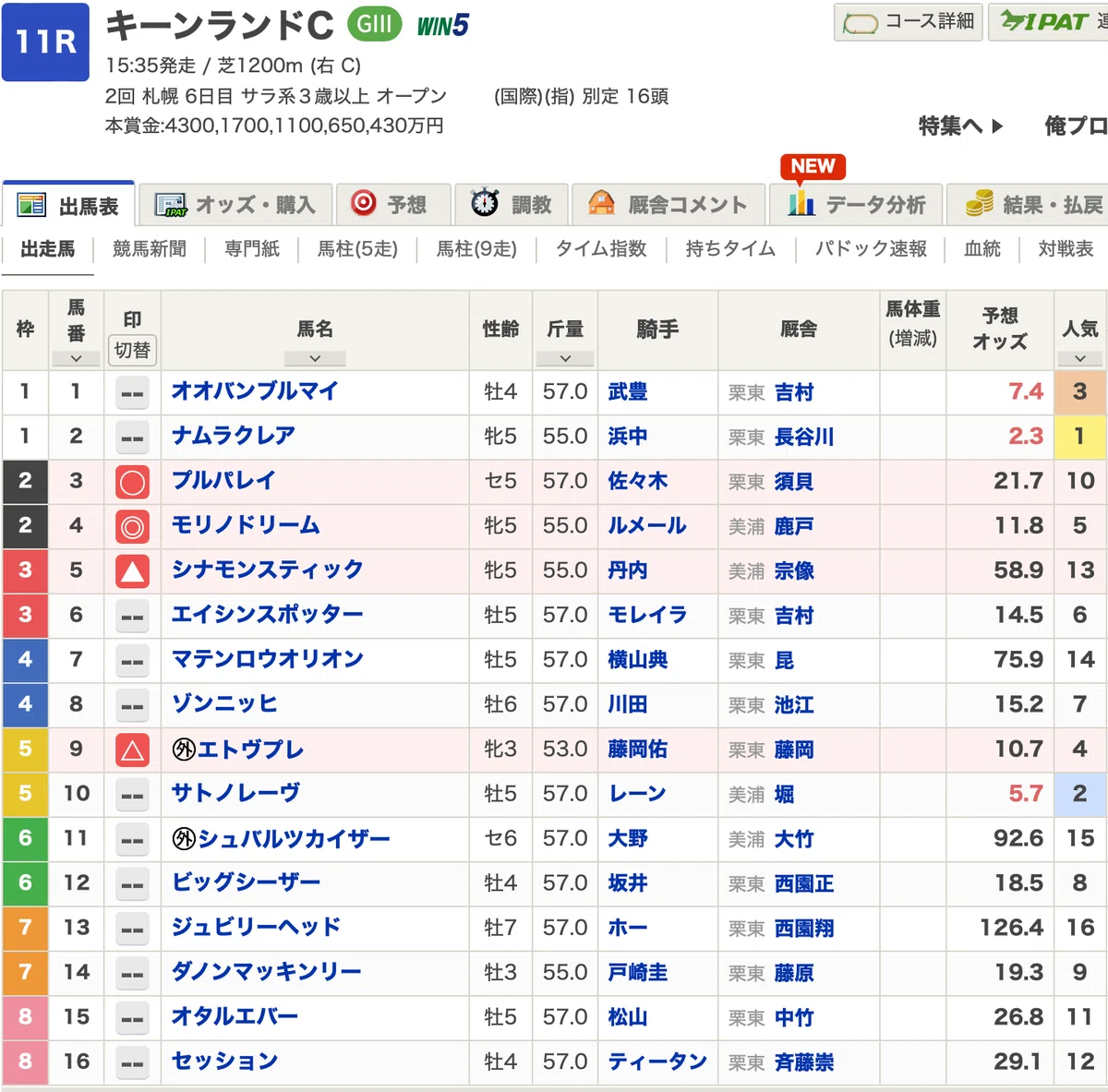Select the 血統 sub-tab
The width and height of the screenshot is (1108, 1092).
[982, 249]
